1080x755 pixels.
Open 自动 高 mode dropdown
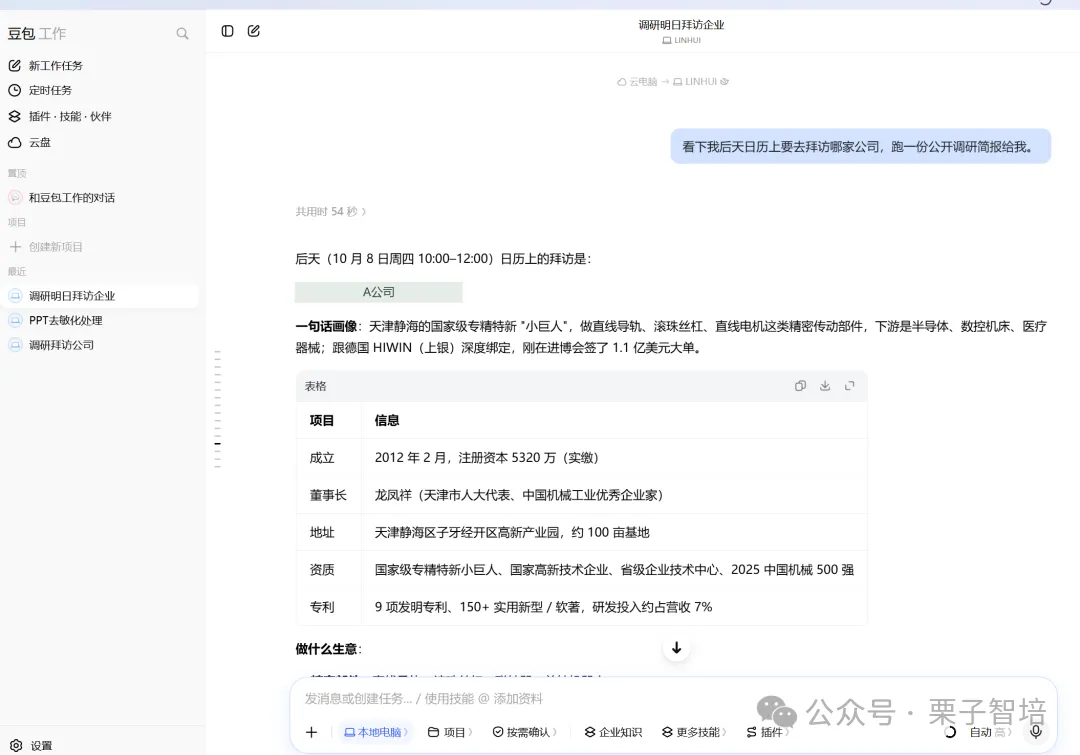pos(990,732)
